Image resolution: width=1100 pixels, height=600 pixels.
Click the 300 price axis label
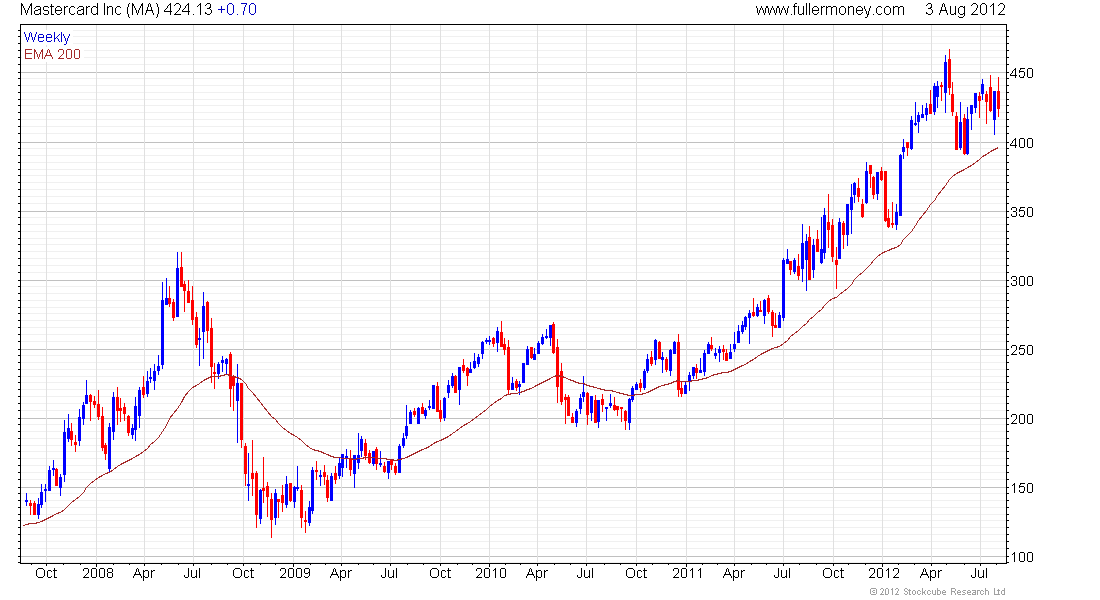[x=1021, y=281]
